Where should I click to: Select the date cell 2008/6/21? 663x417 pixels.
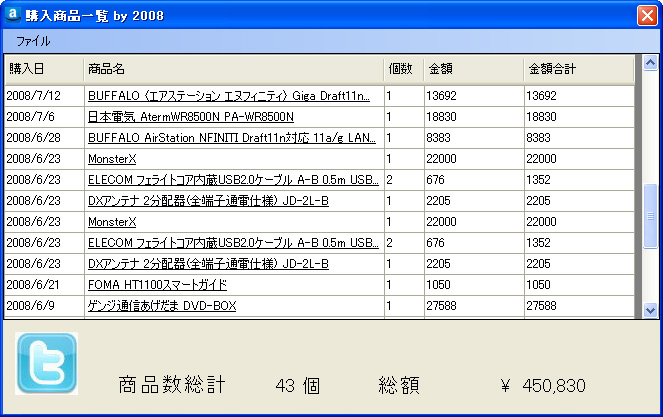point(44,285)
